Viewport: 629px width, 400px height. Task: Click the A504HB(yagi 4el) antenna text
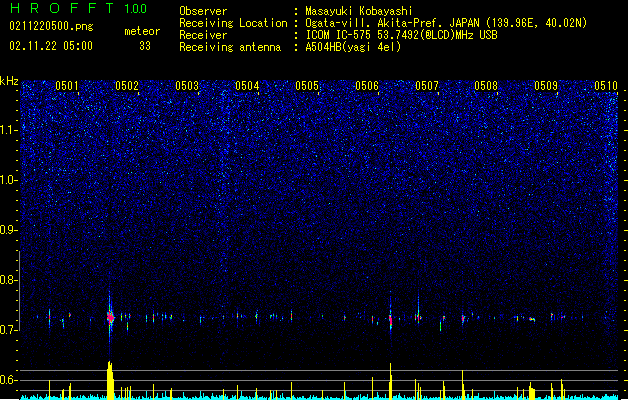coord(353,47)
